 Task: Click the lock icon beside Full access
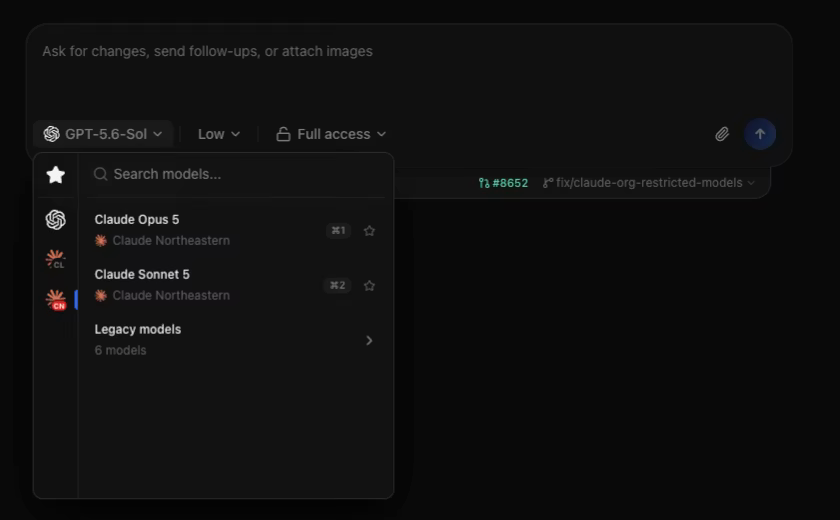[x=283, y=134]
